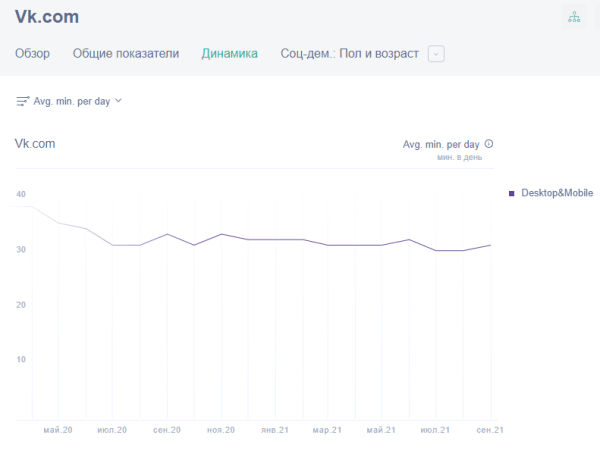The height and width of the screenshot is (457, 600).
Task: Click the filter lines icon above the chart
Action: [23, 101]
